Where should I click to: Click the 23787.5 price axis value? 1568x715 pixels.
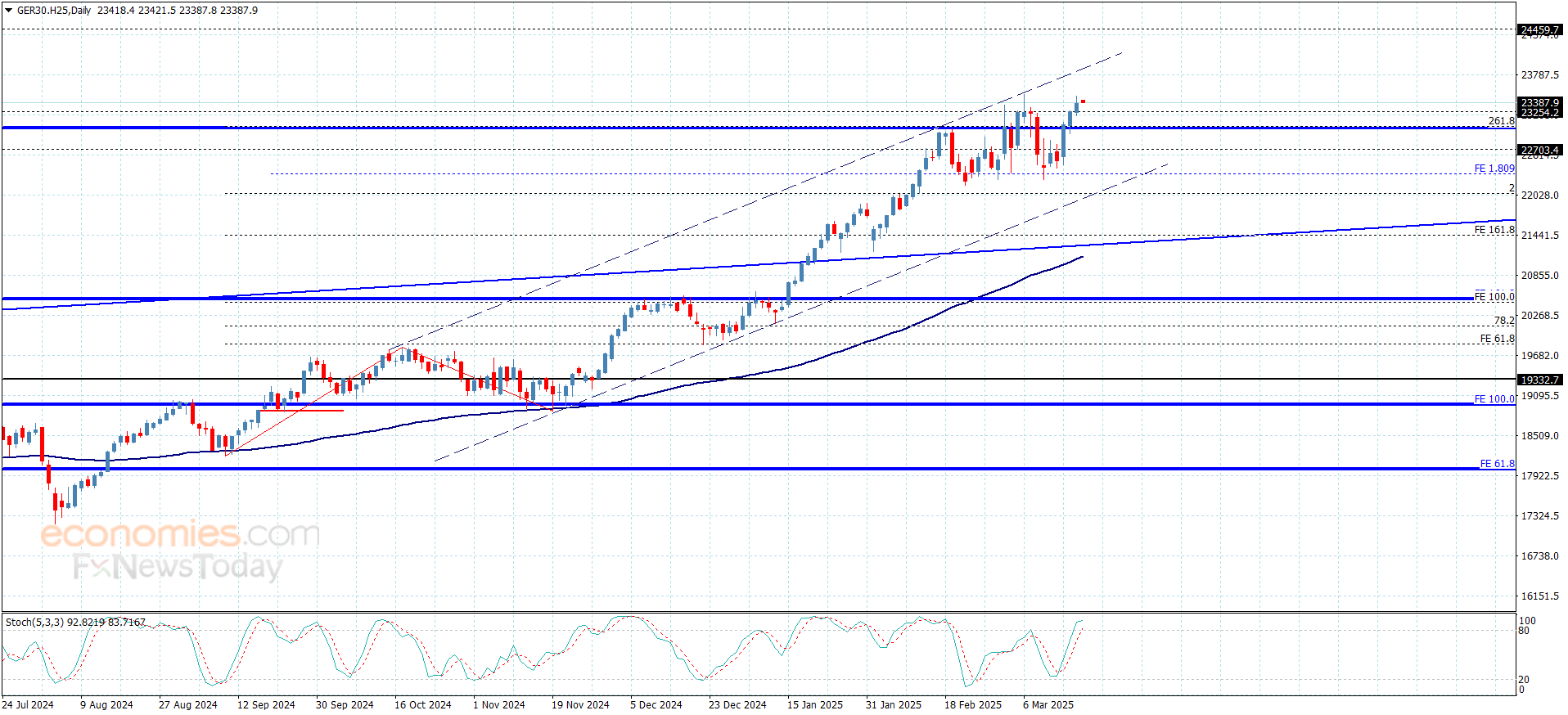click(x=1539, y=75)
